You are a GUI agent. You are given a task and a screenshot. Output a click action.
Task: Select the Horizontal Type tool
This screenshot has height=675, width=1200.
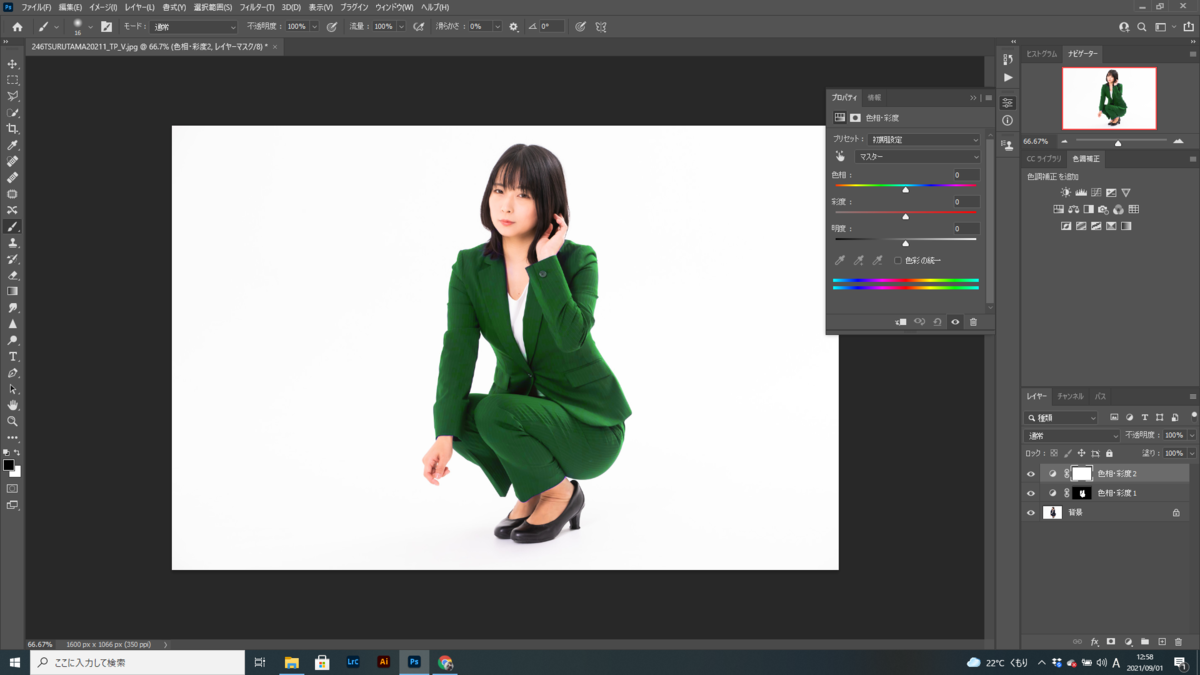click(13, 355)
